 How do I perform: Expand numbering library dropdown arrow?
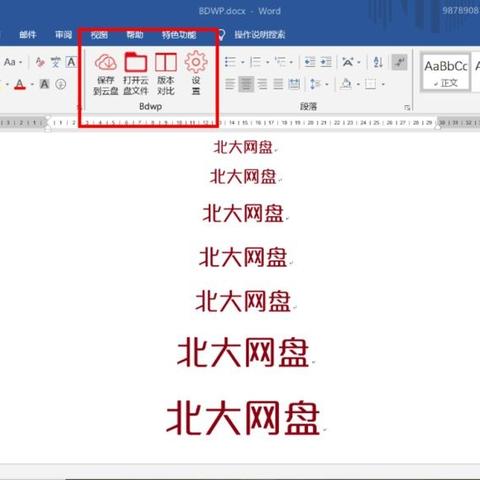click(268, 62)
